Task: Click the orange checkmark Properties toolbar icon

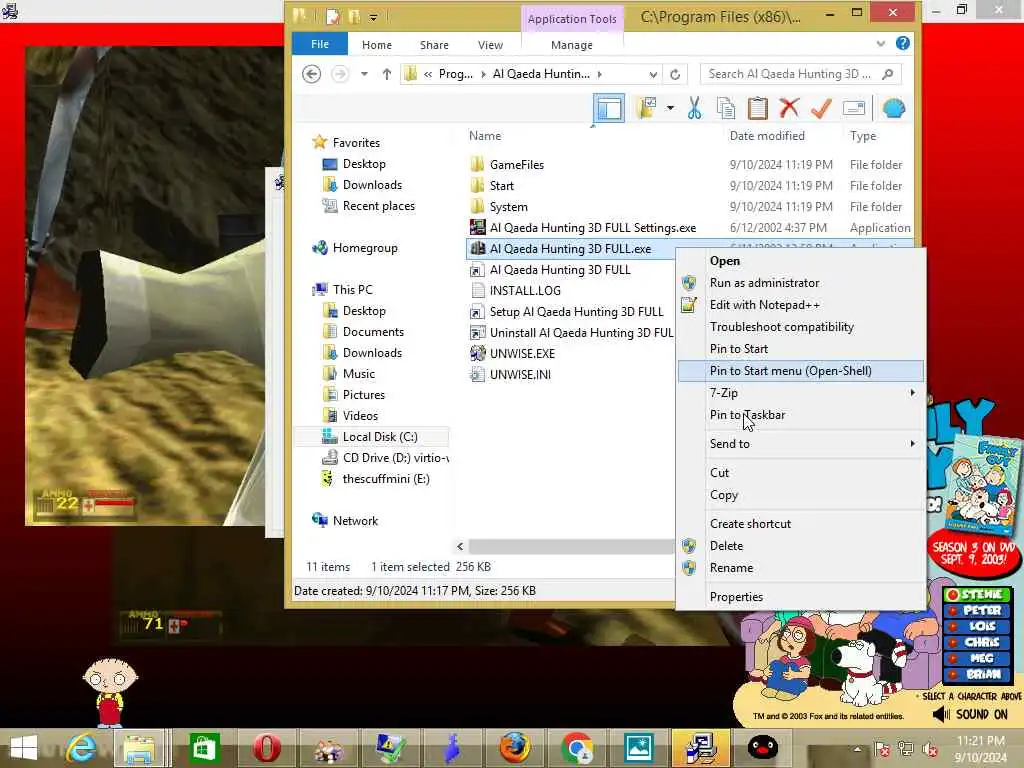Action: [x=821, y=108]
